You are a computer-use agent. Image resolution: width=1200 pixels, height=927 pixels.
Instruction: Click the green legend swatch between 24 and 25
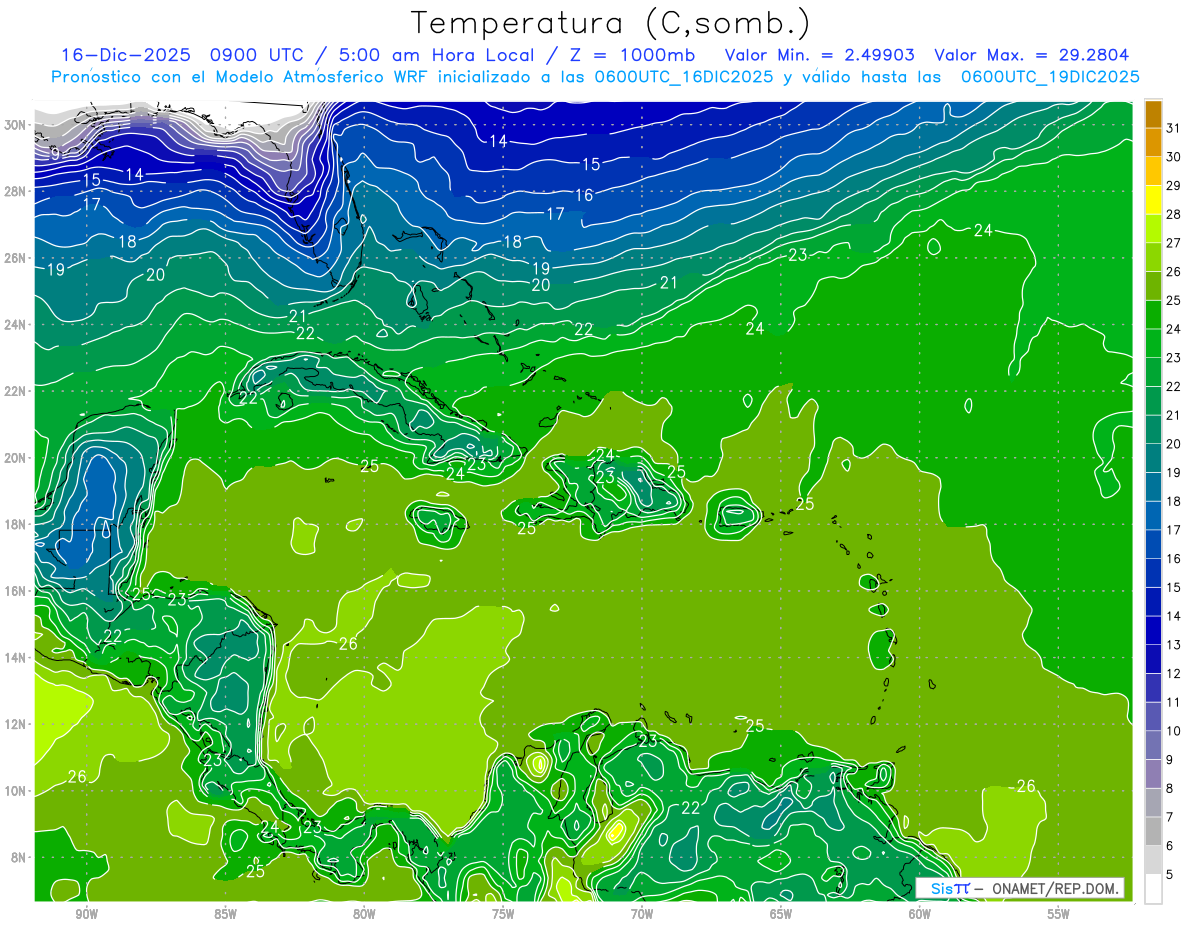coord(1153,314)
